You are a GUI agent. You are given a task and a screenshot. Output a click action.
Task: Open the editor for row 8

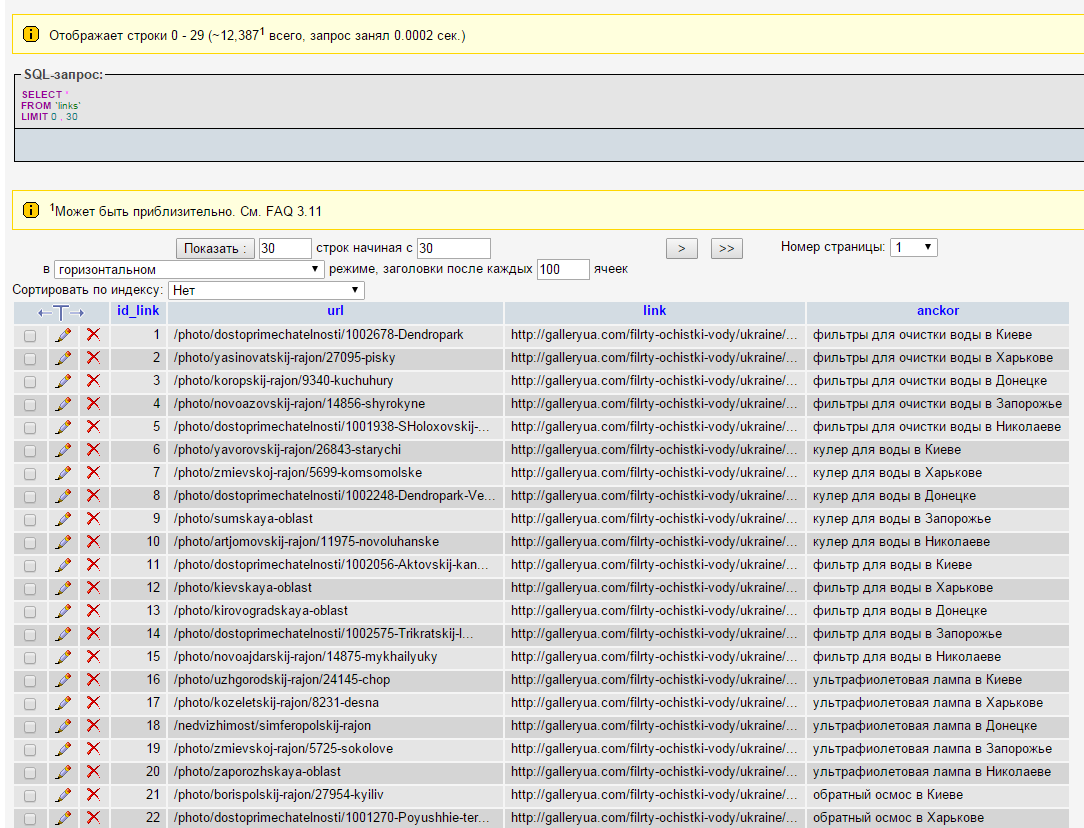tap(64, 496)
